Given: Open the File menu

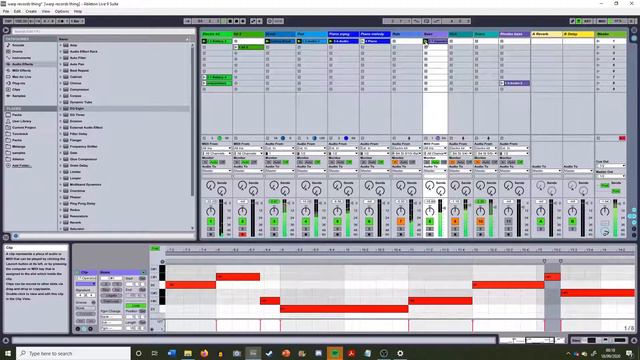Looking at the screenshot, I should (x=6, y=11).
